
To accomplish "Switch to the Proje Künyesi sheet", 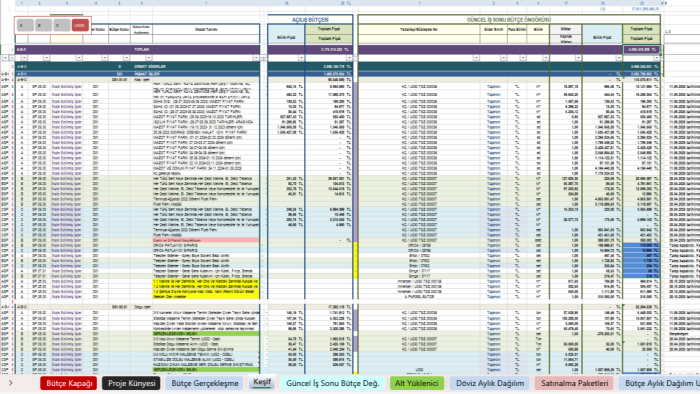I will pyautogui.click(x=131, y=383).
